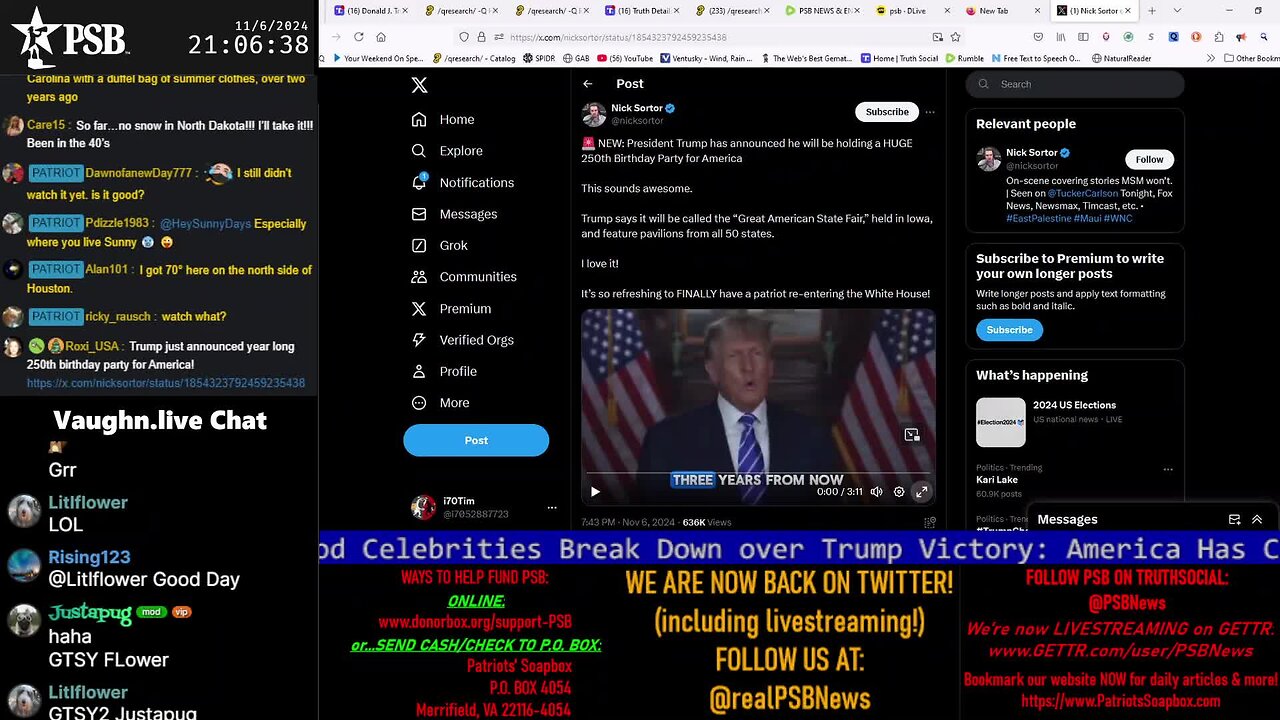Open Premium in X sidebar
This screenshot has height=720, width=1280.
pyautogui.click(x=451, y=309)
